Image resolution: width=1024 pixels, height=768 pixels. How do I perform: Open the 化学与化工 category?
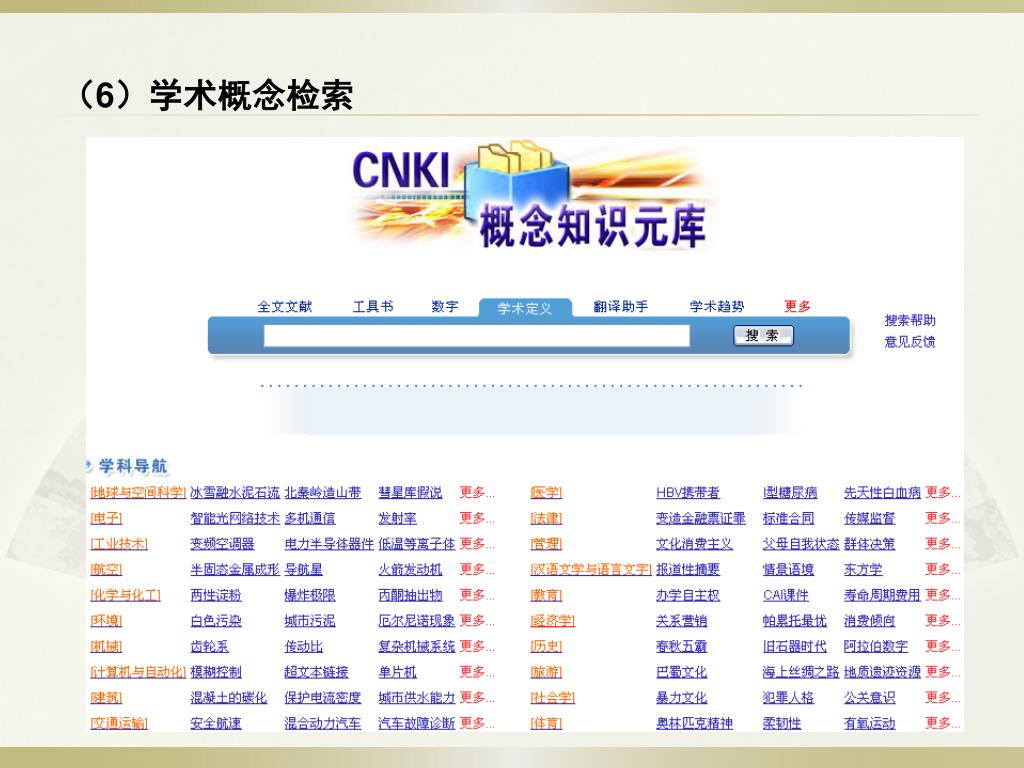(125, 596)
